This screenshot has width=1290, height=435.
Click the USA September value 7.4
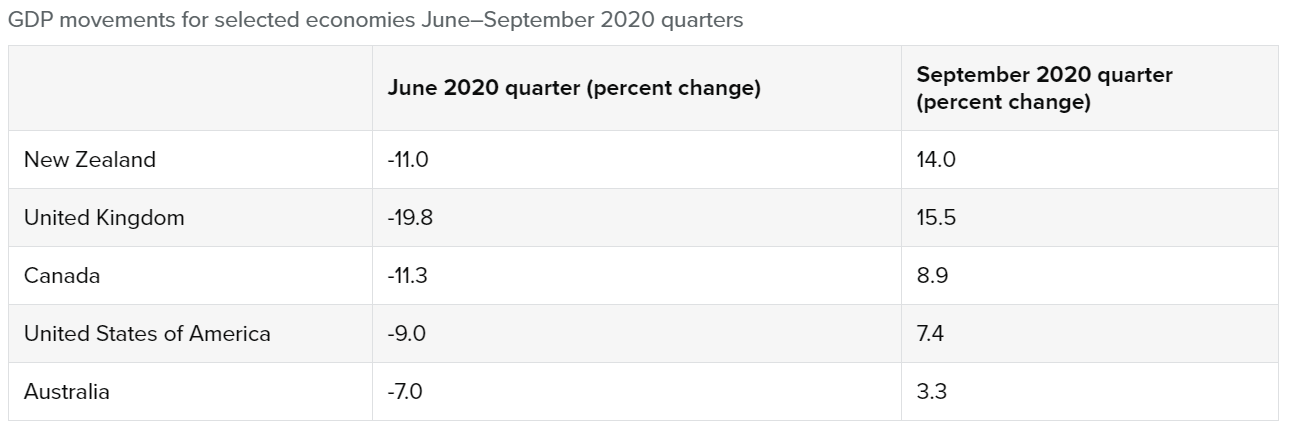pyautogui.click(x=931, y=334)
